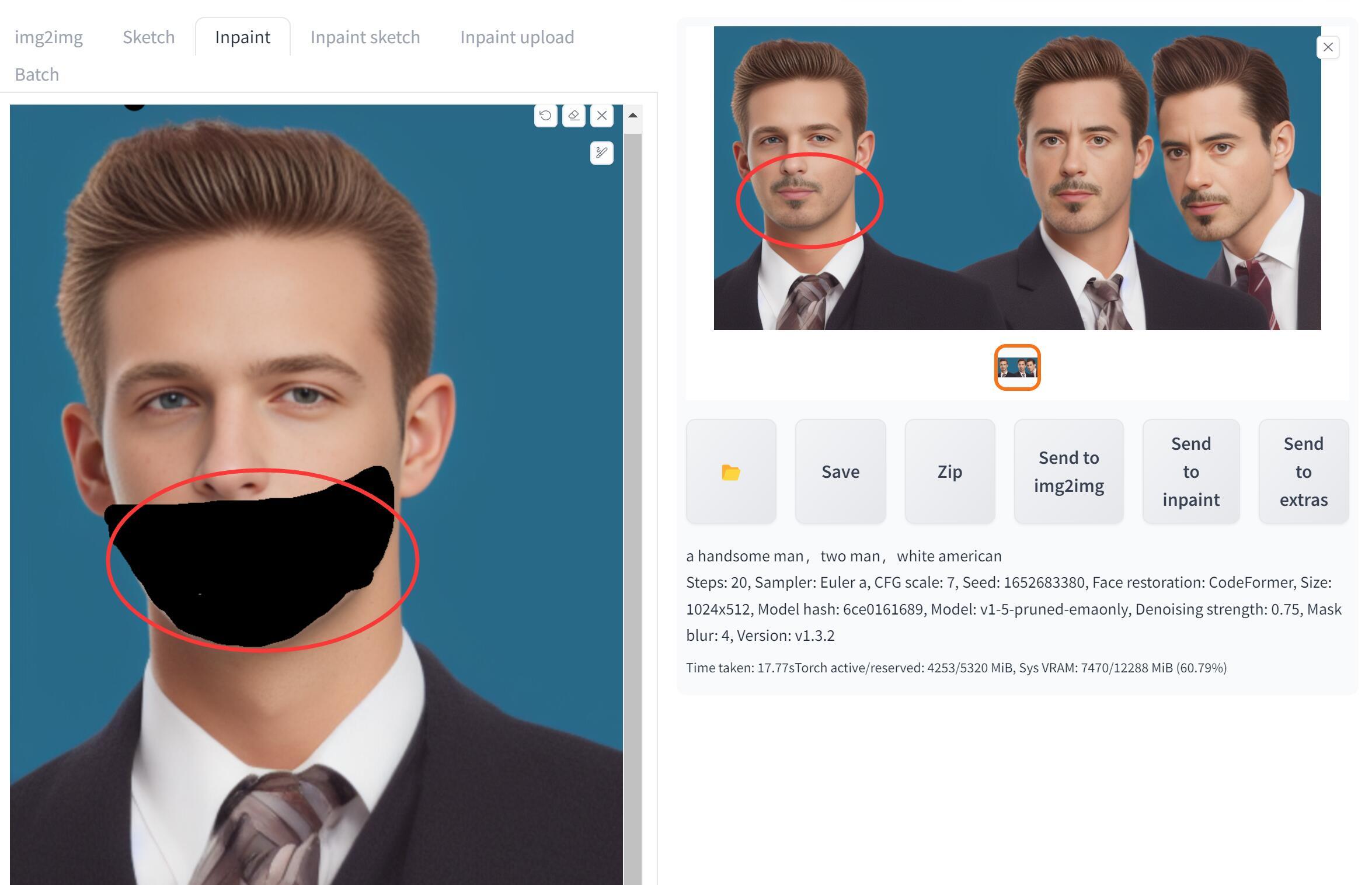Open the Batch tab

[x=37, y=74]
